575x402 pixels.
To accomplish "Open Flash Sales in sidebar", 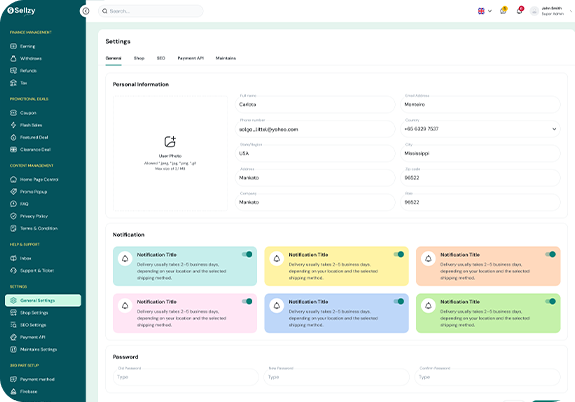I will click(x=26, y=125).
